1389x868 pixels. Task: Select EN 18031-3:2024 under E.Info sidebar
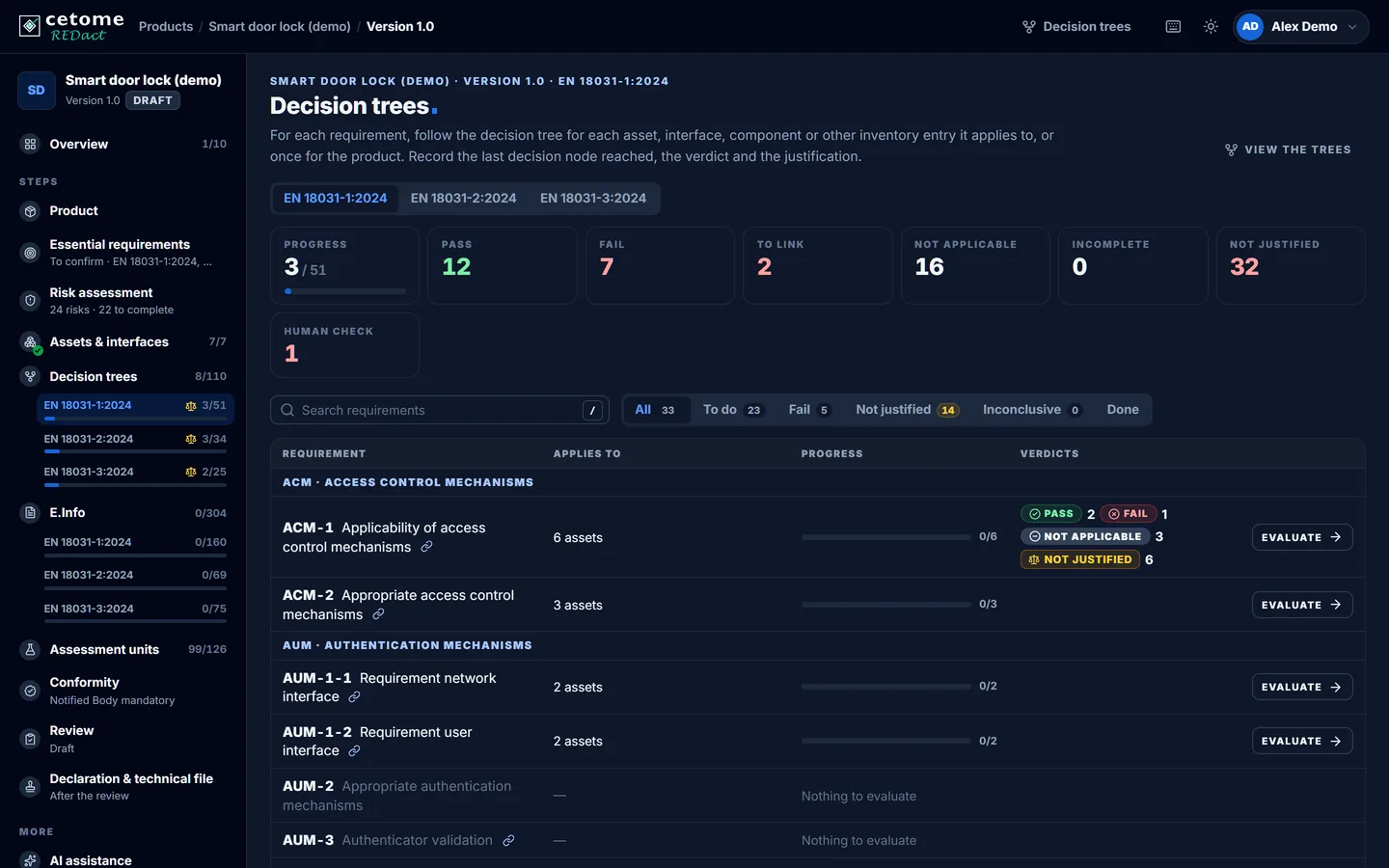[135, 611]
